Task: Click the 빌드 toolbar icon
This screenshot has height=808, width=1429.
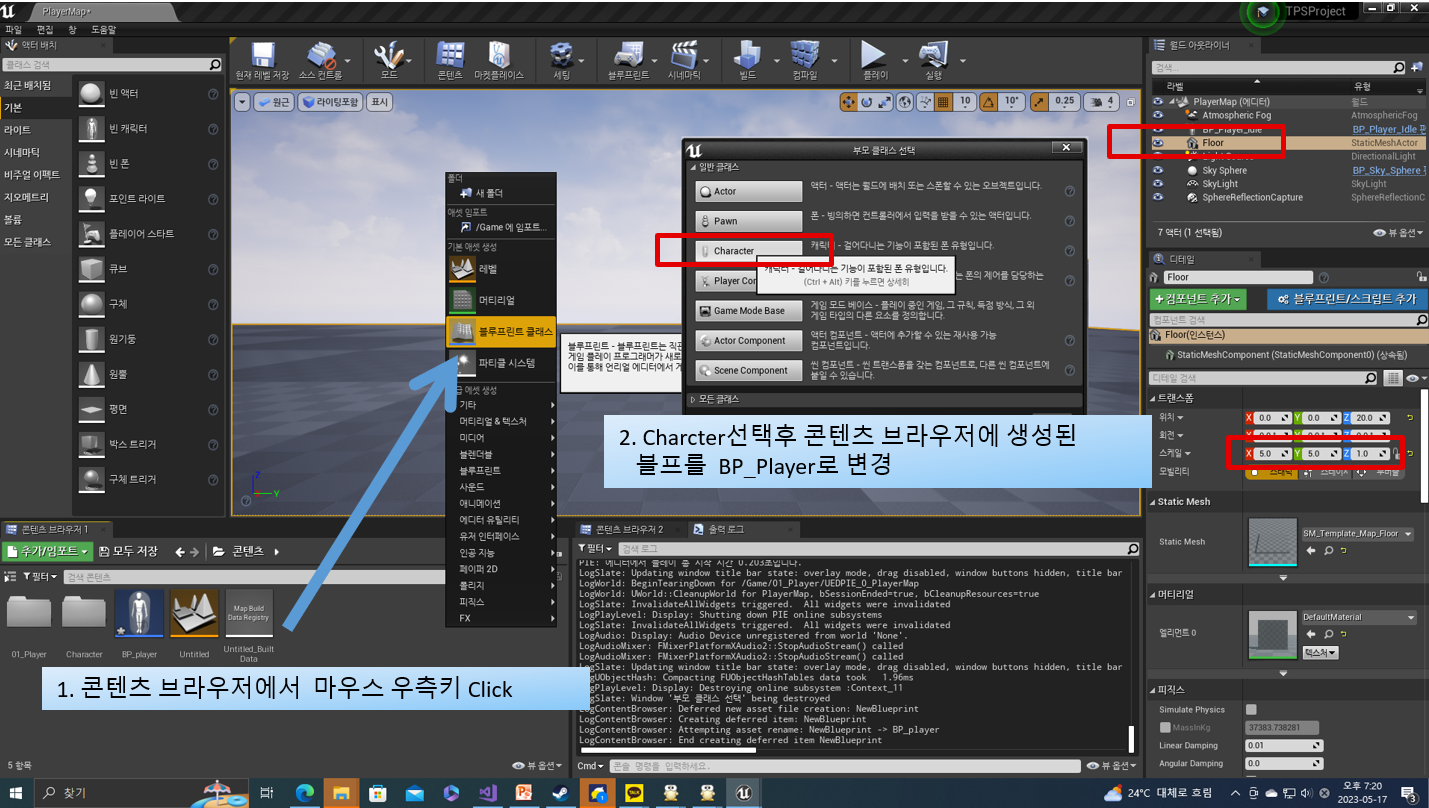Action: pyautogui.click(x=747, y=56)
